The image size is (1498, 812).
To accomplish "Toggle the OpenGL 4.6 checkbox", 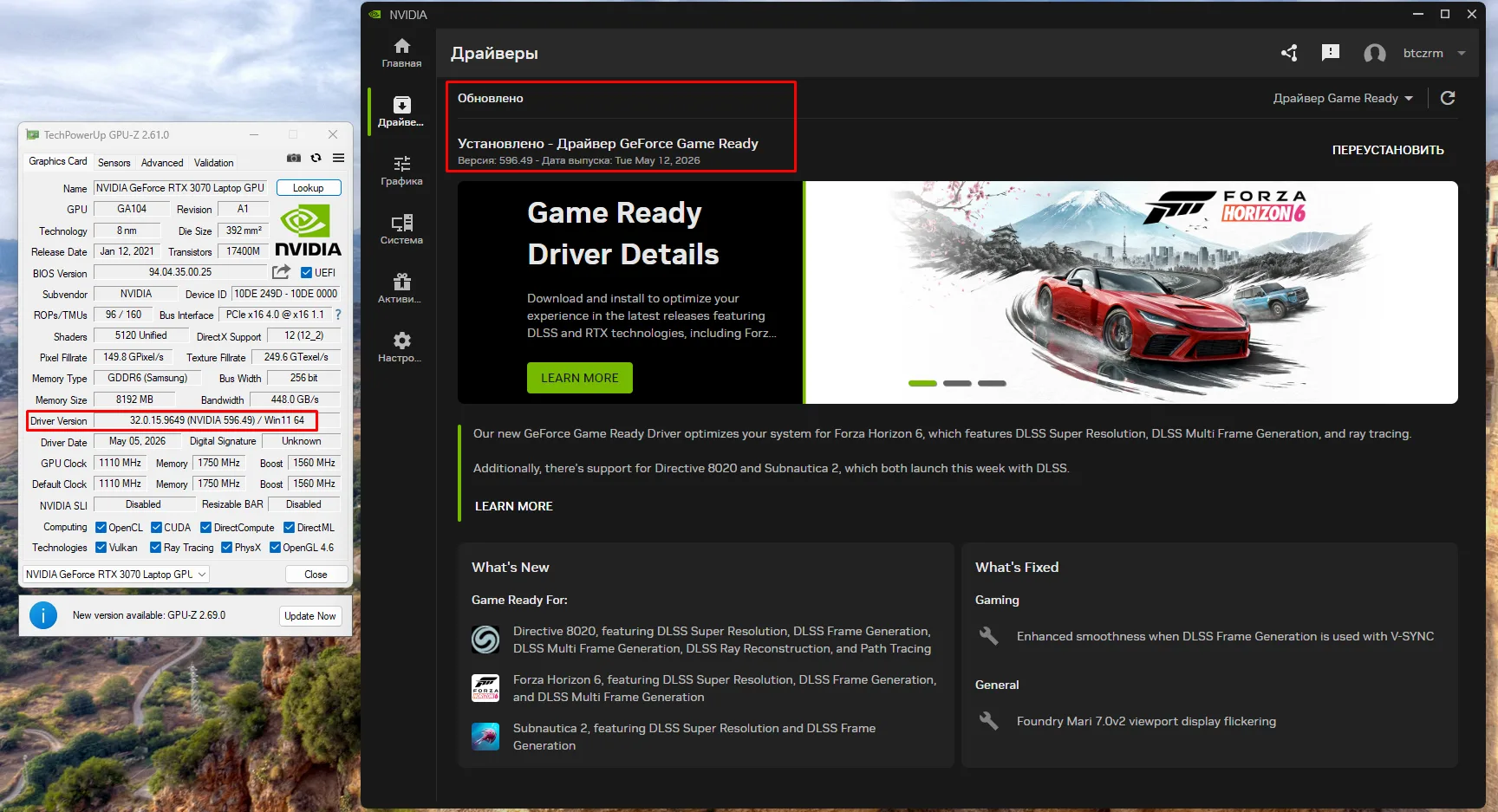I will 275,547.
